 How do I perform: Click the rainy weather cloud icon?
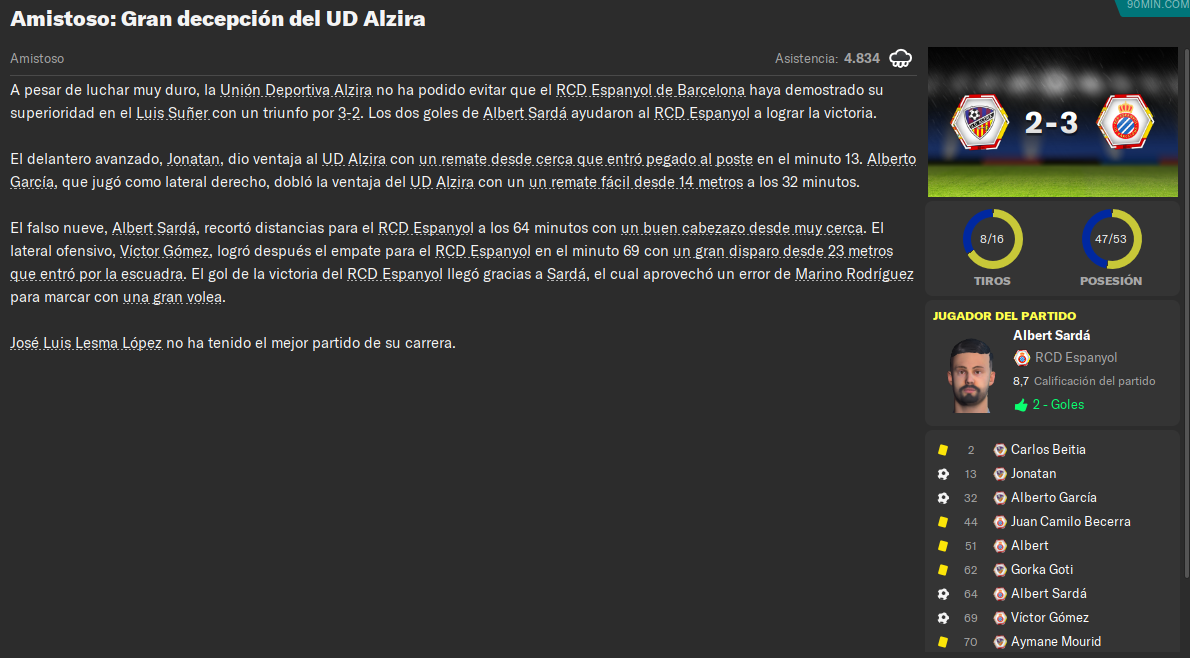pos(900,58)
